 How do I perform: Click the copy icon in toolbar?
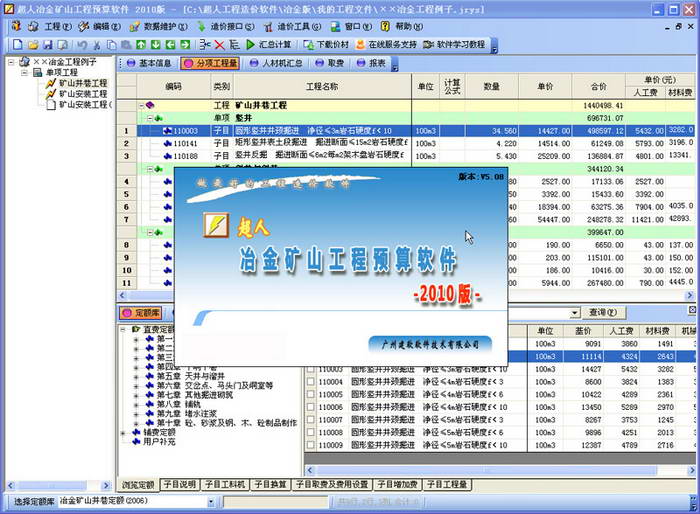[x=111, y=44]
